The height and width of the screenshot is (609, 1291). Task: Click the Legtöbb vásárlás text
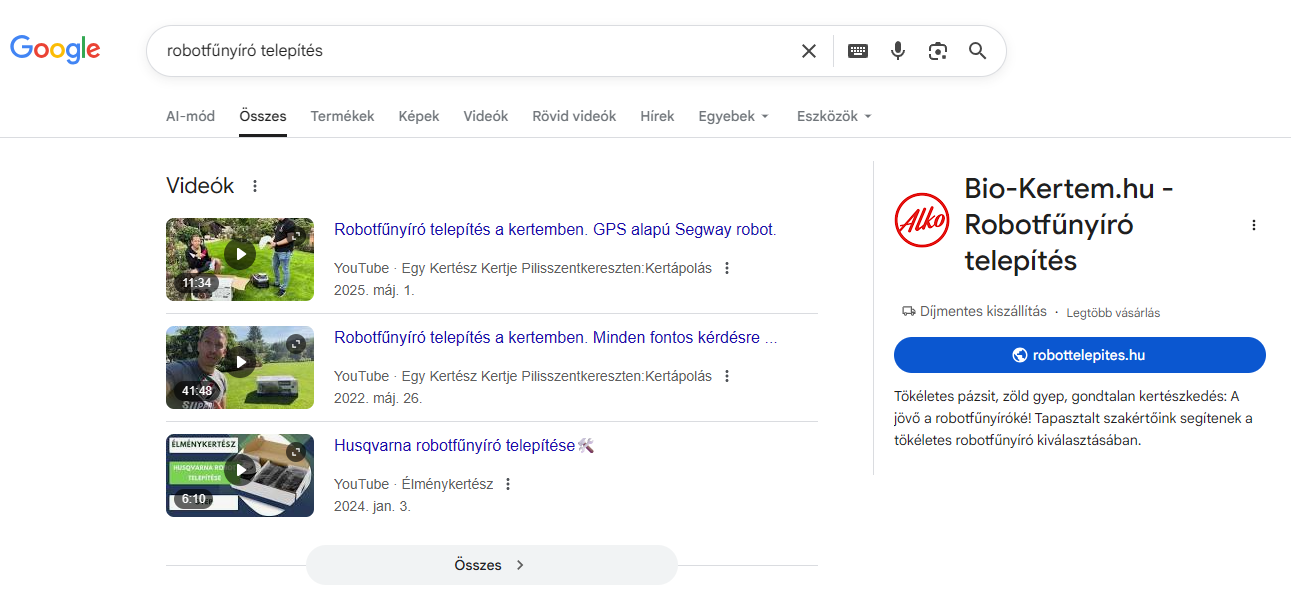1113,313
